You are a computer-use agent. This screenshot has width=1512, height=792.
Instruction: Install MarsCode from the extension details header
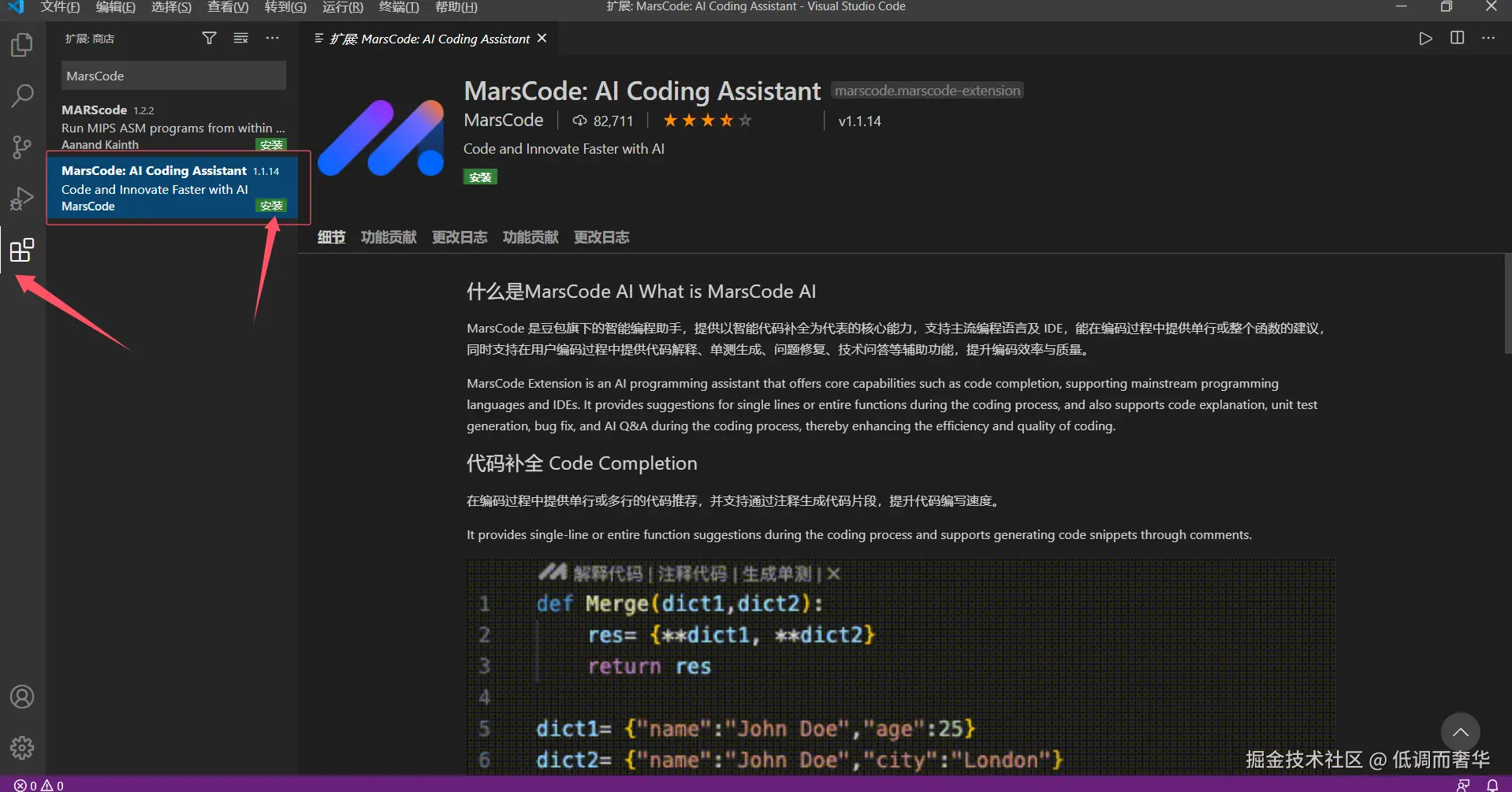click(x=480, y=177)
